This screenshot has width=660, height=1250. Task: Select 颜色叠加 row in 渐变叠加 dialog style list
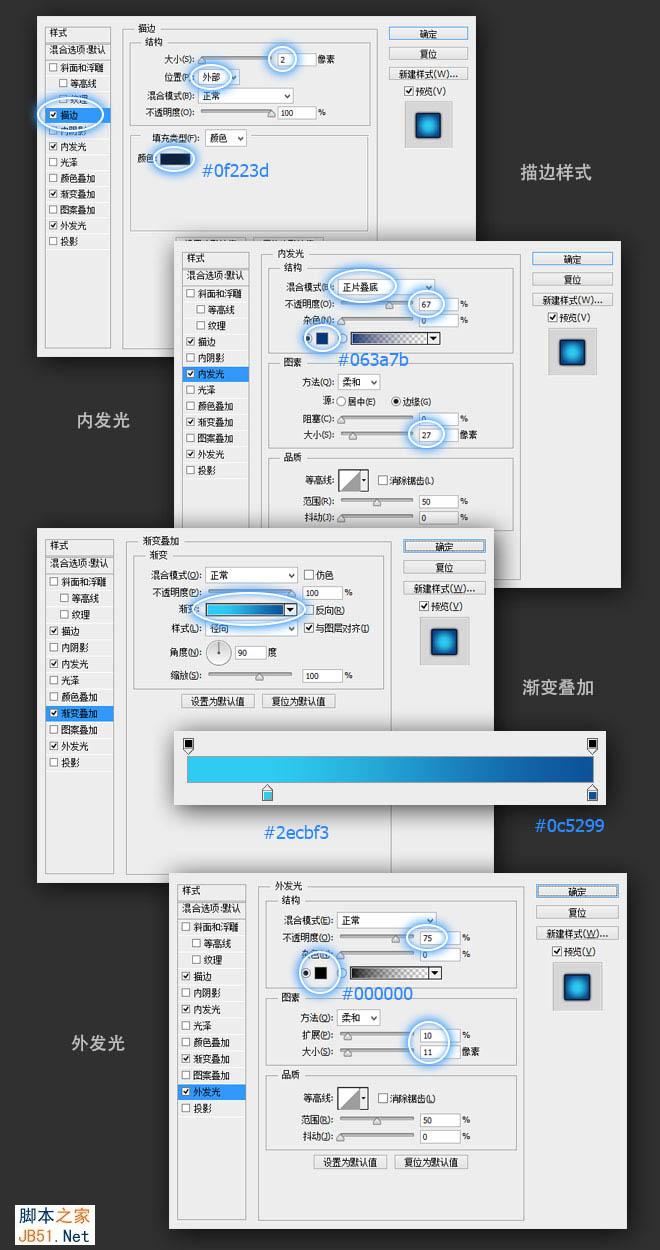(79, 697)
